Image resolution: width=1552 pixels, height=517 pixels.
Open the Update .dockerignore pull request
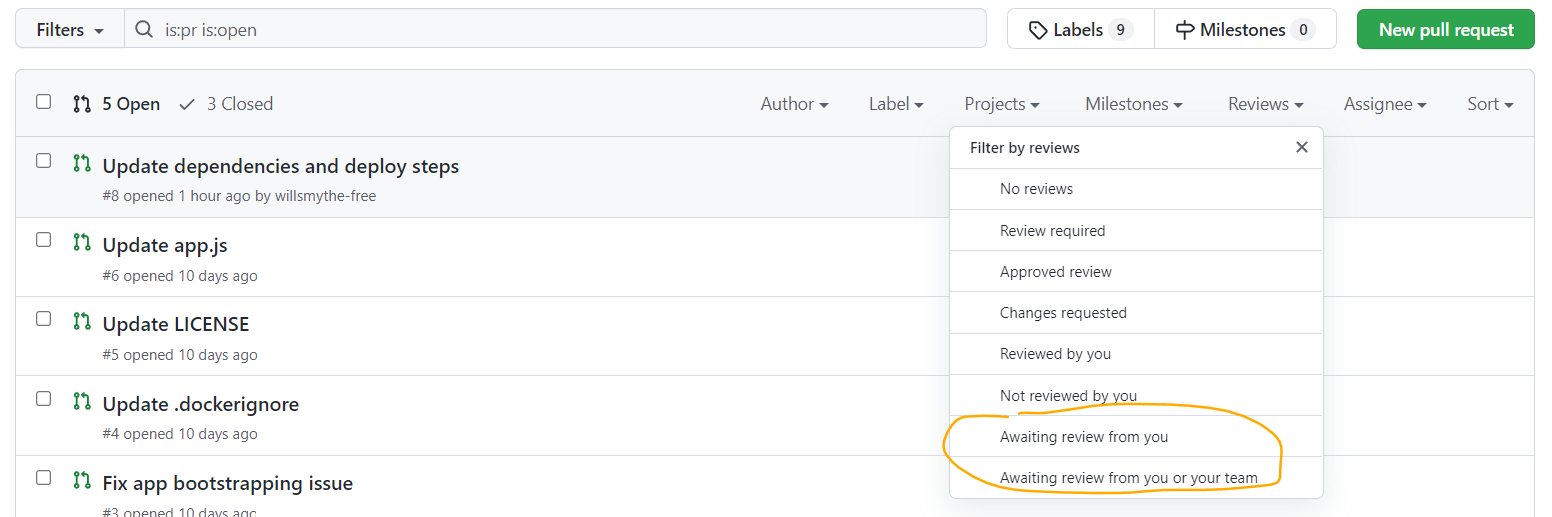[x=201, y=404]
